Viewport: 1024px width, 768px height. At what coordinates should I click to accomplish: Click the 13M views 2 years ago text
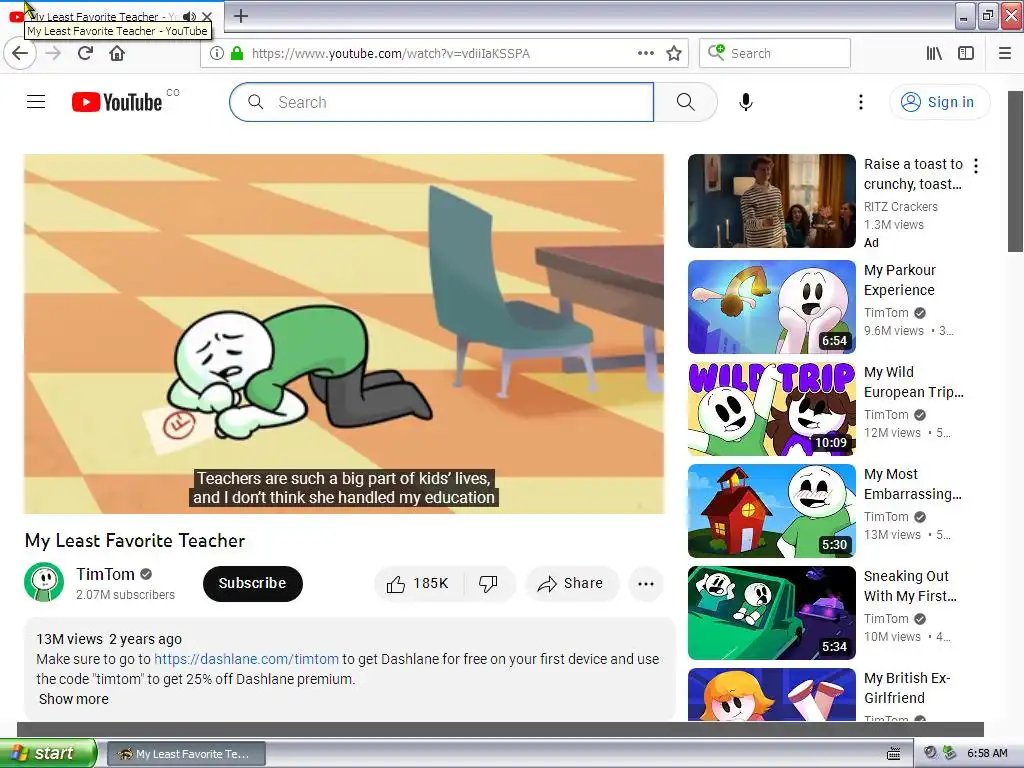(109, 639)
